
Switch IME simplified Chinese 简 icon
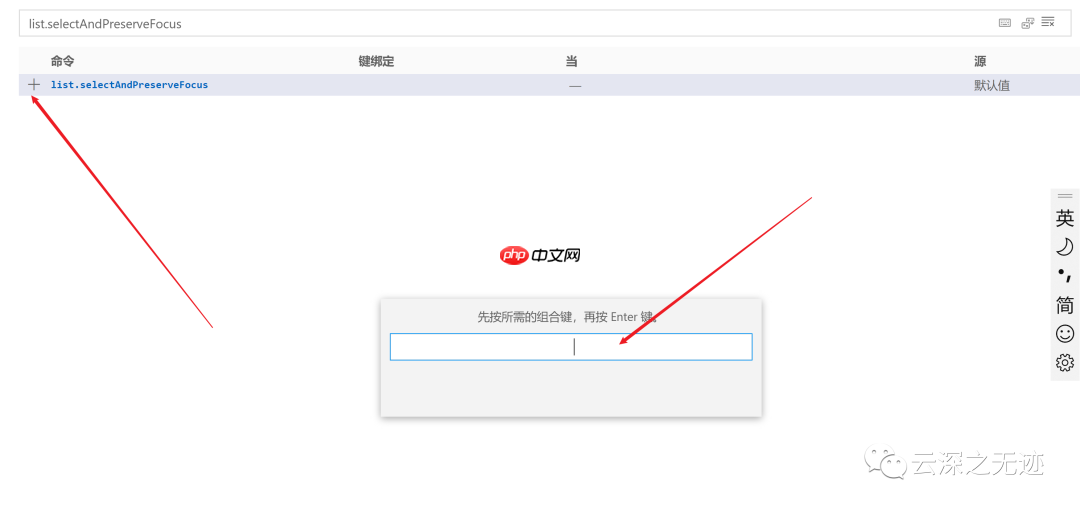click(x=1065, y=304)
